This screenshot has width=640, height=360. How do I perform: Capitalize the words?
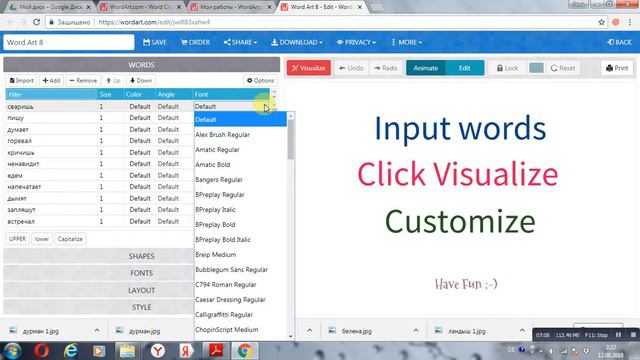[70, 239]
